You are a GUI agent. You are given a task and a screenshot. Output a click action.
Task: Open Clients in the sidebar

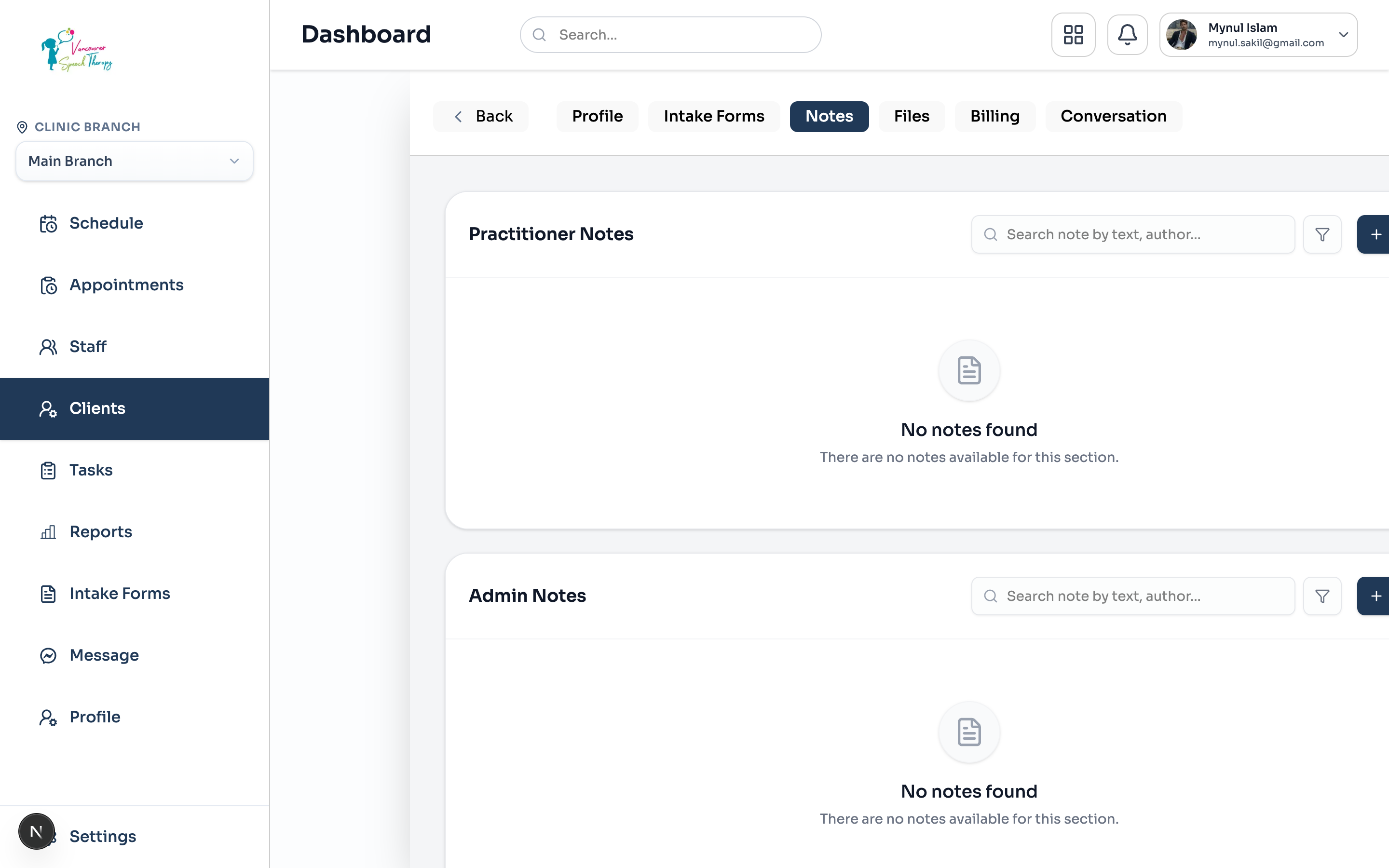(x=134, y=409)
